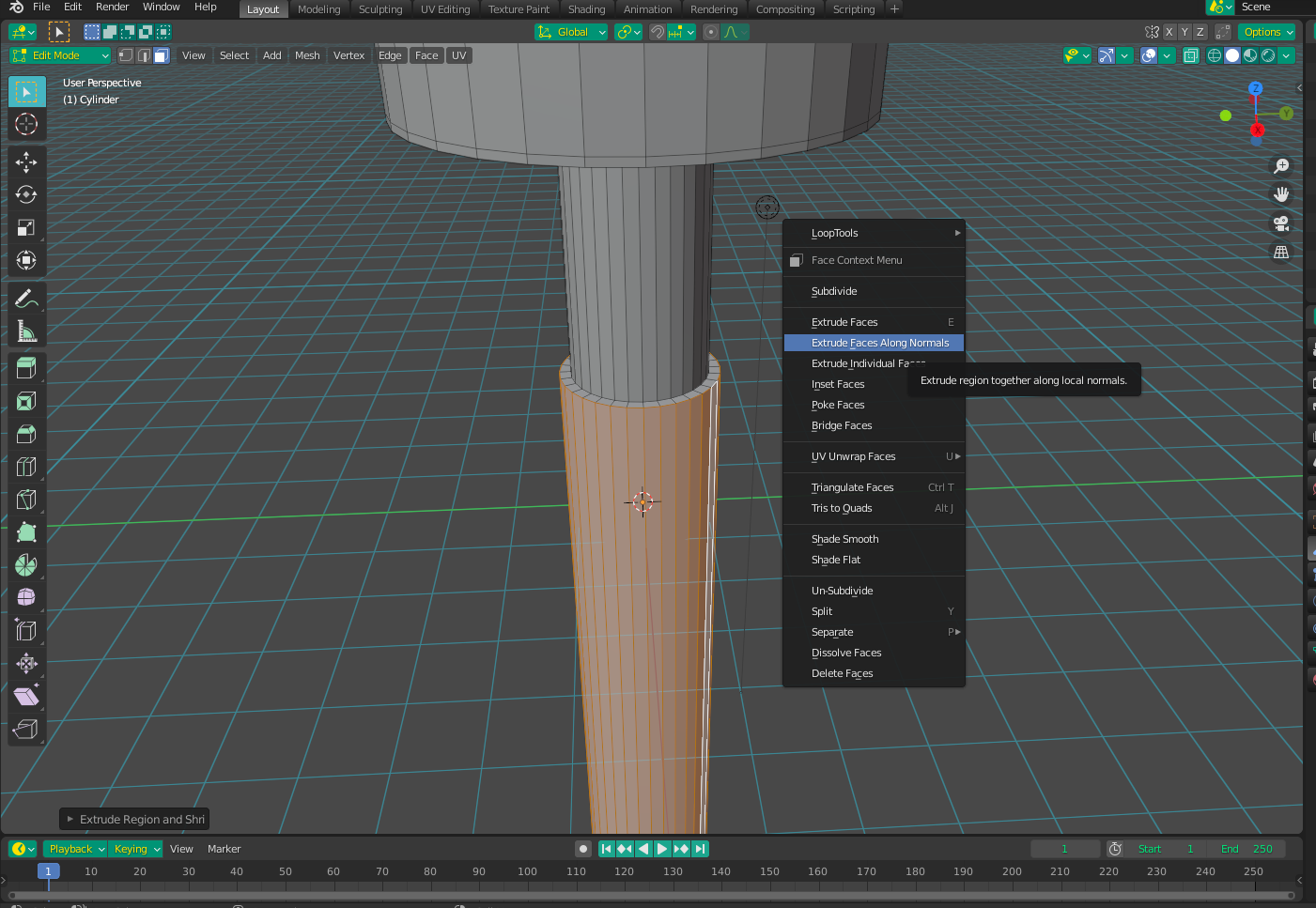Viewport: 1316px width, 908px height.
Task: Pick the Knife tool
Action: pos(26,500)
